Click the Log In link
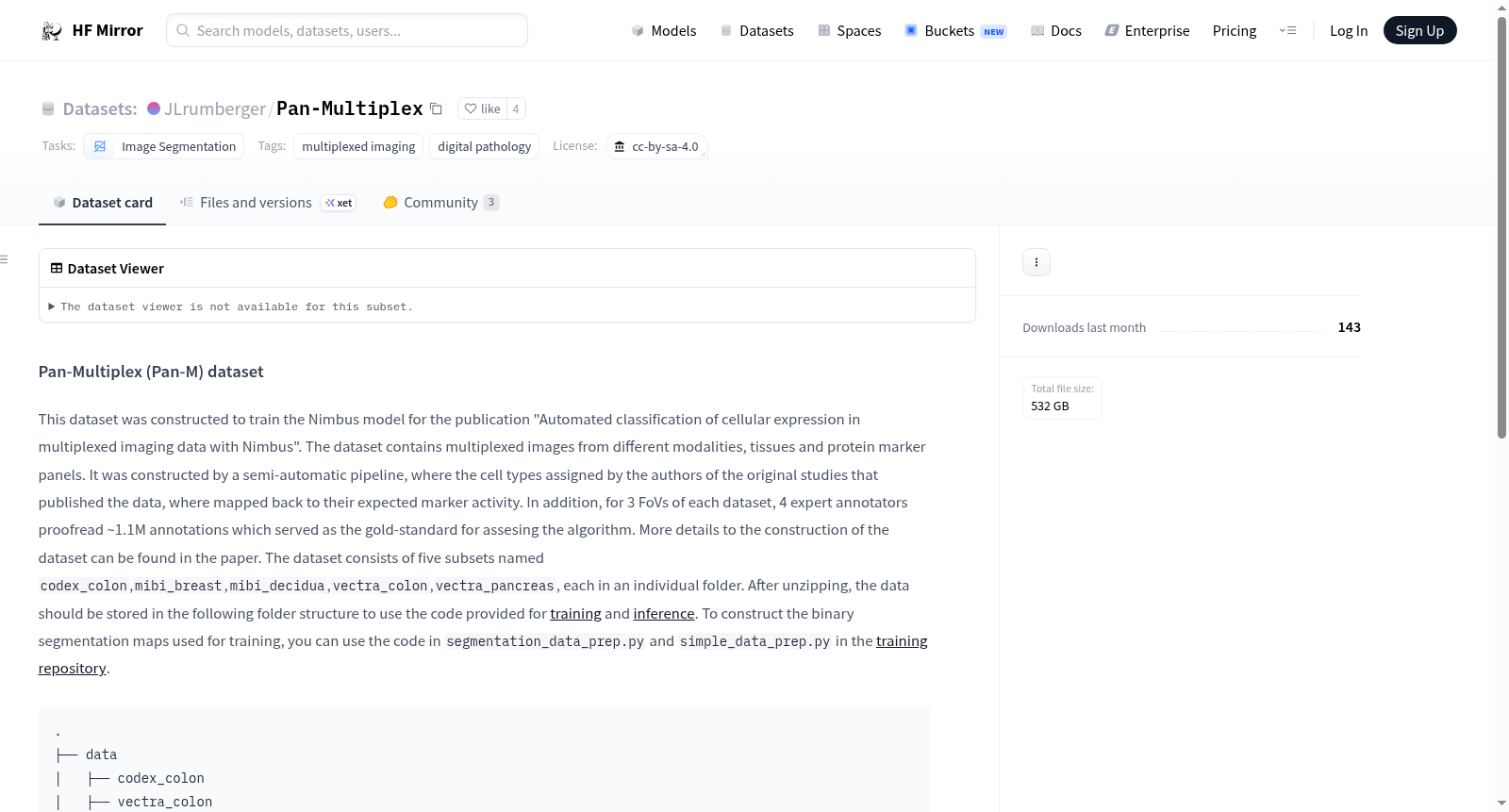 click(1349, 31)
